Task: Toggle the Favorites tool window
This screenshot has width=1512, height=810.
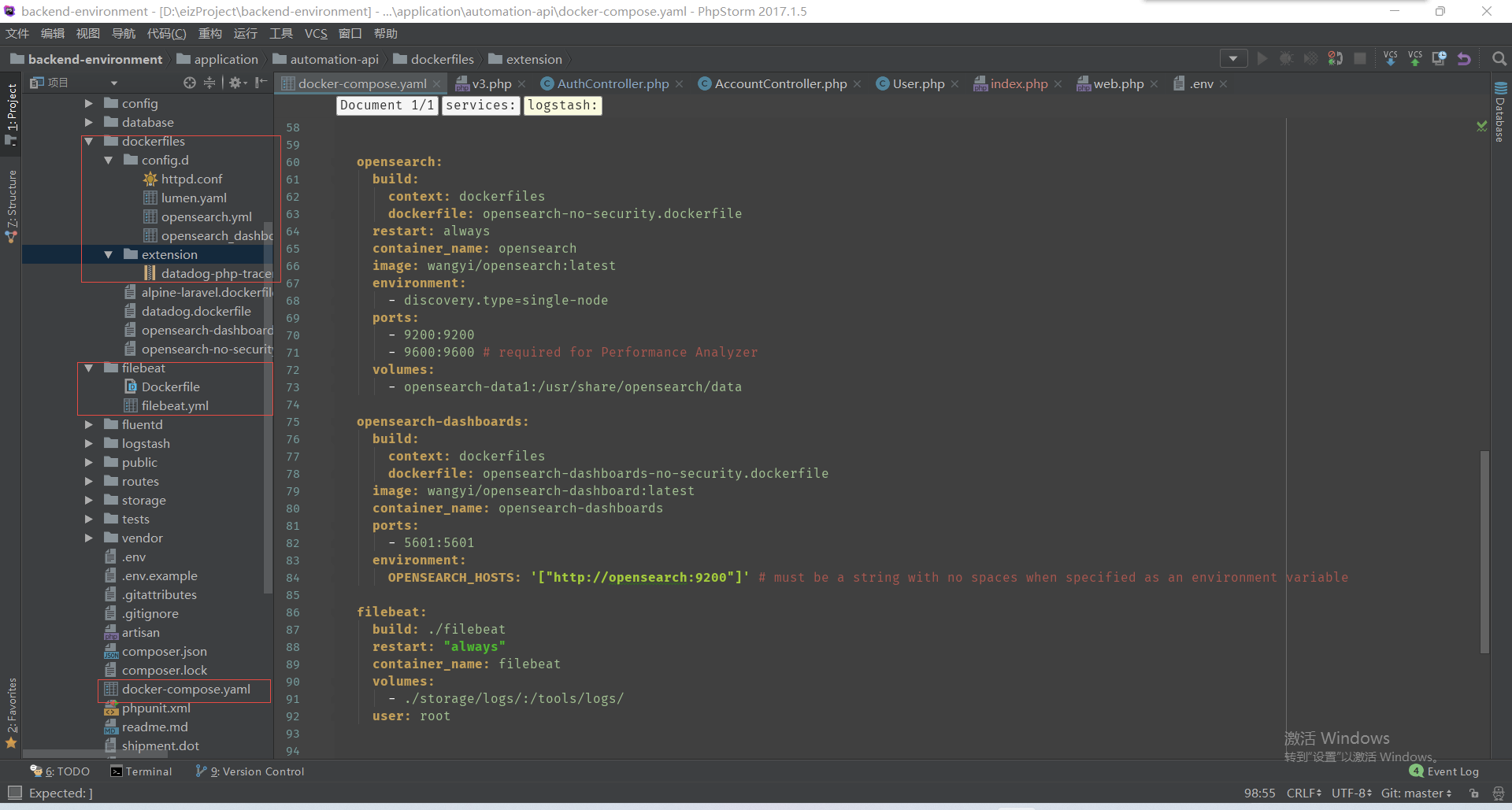Action: click(x=12, y=708)
